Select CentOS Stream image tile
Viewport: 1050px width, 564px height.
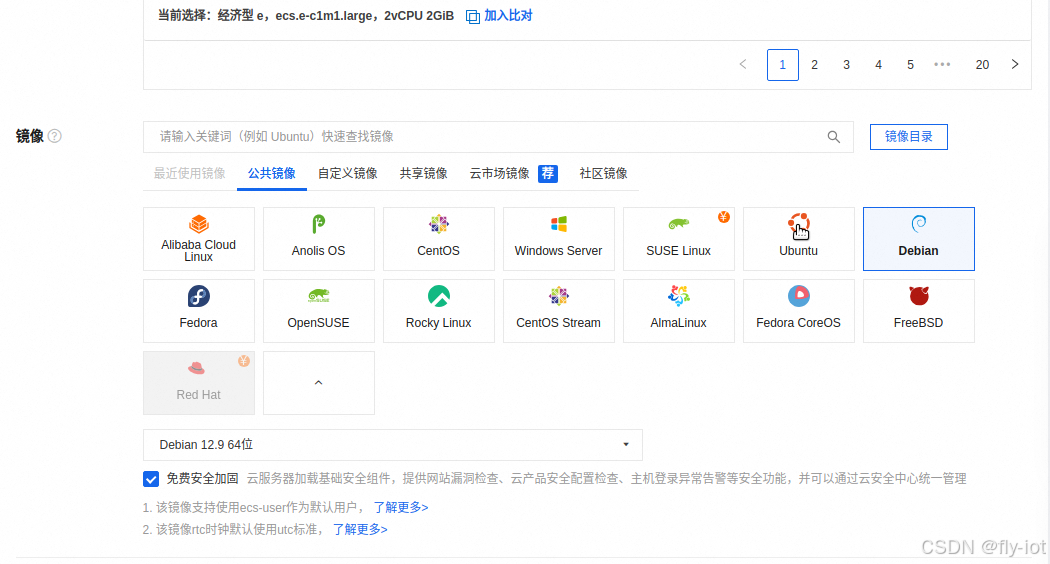tap(558, 311)
